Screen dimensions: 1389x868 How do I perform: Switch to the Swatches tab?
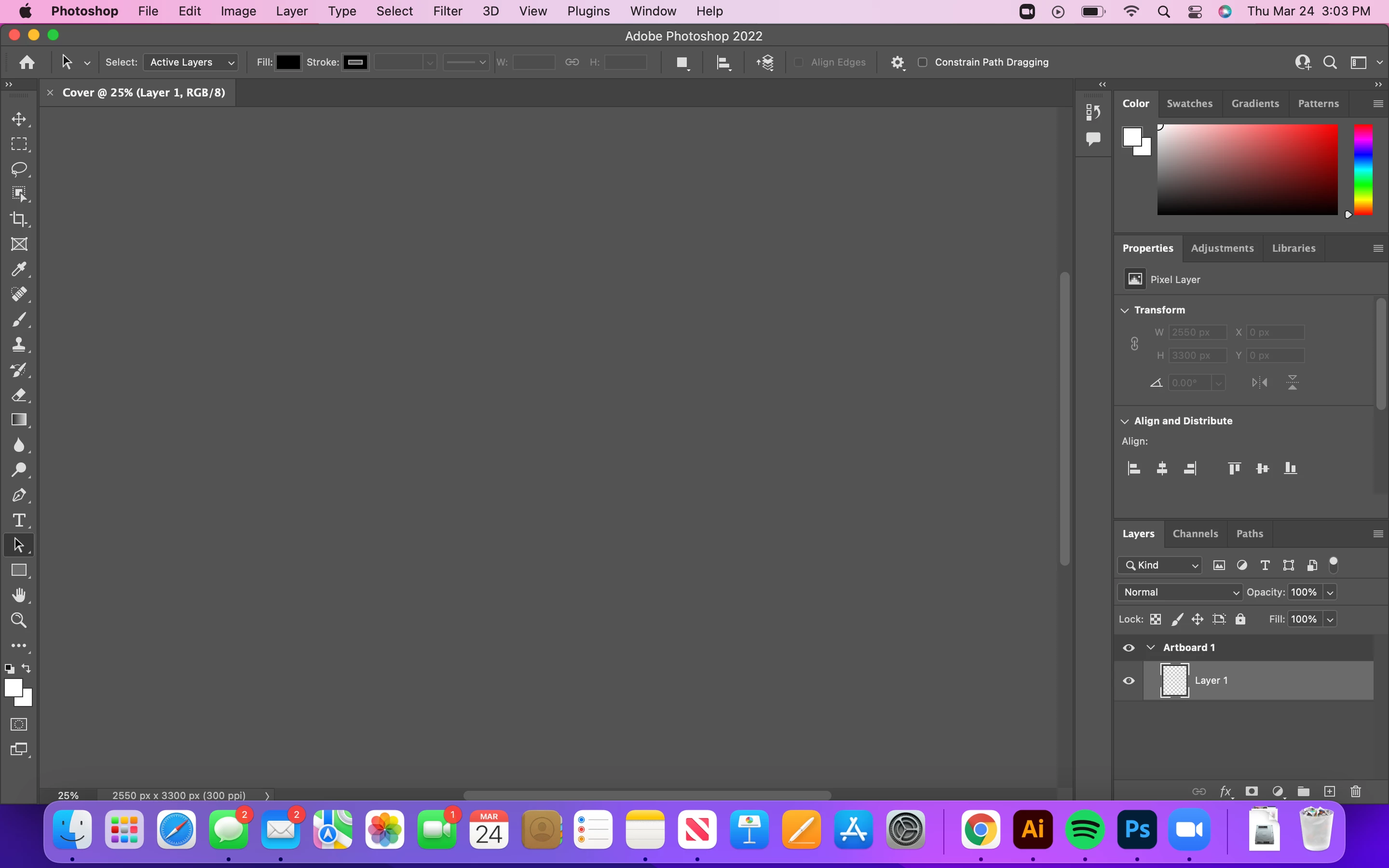pyautogui.click(x=1189, y=103)
